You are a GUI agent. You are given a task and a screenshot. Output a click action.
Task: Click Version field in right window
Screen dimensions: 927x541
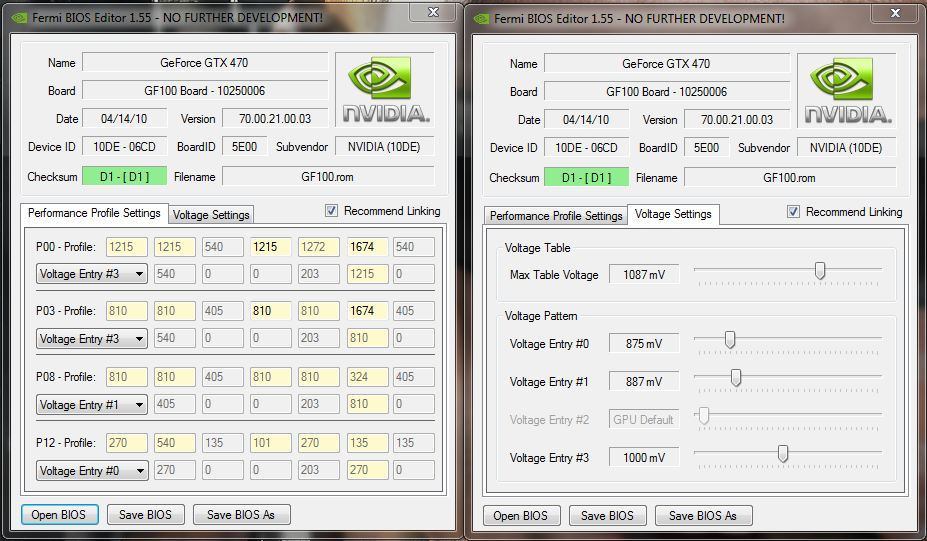click(x=737, y=119)
